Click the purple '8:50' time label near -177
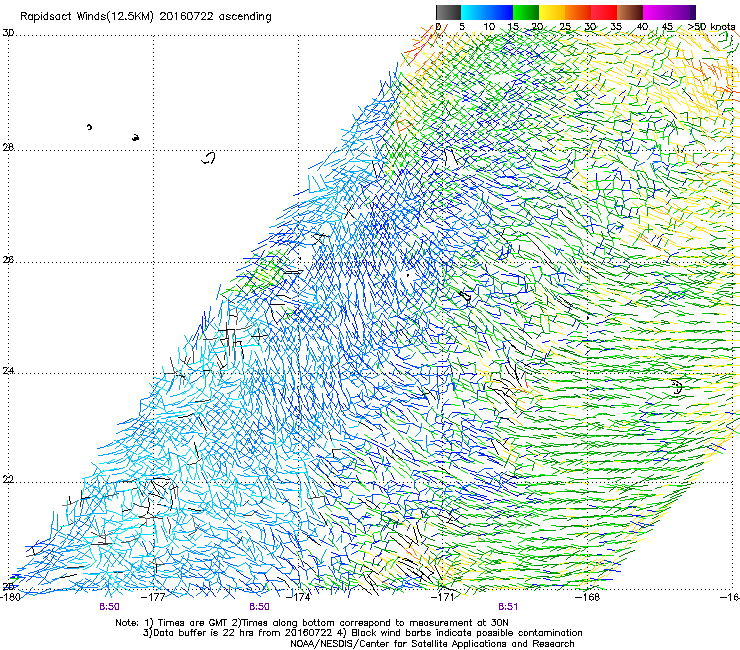This screenshot has height=650, width=740. click(109, 607)
